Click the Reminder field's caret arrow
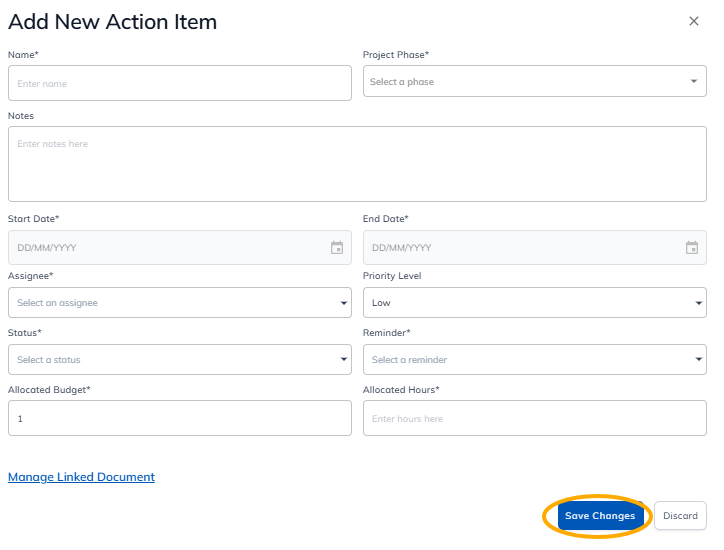 (x=699, y=360)
